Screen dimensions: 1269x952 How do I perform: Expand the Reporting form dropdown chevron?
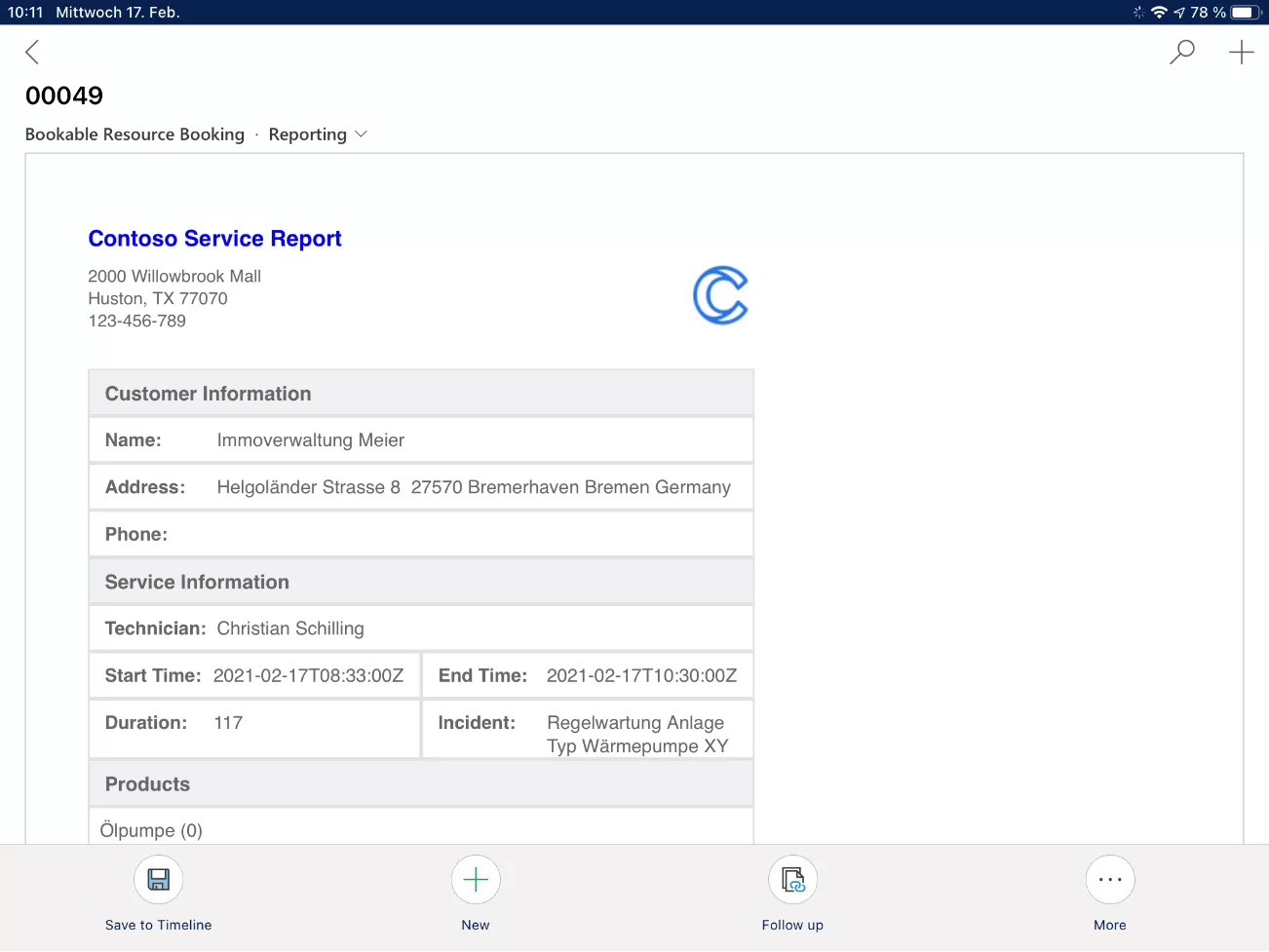tap(362, 134)
